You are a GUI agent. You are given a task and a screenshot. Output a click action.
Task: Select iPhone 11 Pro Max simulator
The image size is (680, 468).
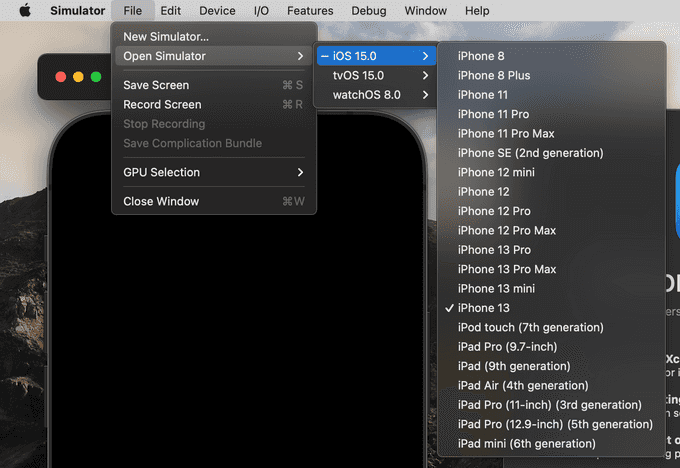tap(552, 134)
